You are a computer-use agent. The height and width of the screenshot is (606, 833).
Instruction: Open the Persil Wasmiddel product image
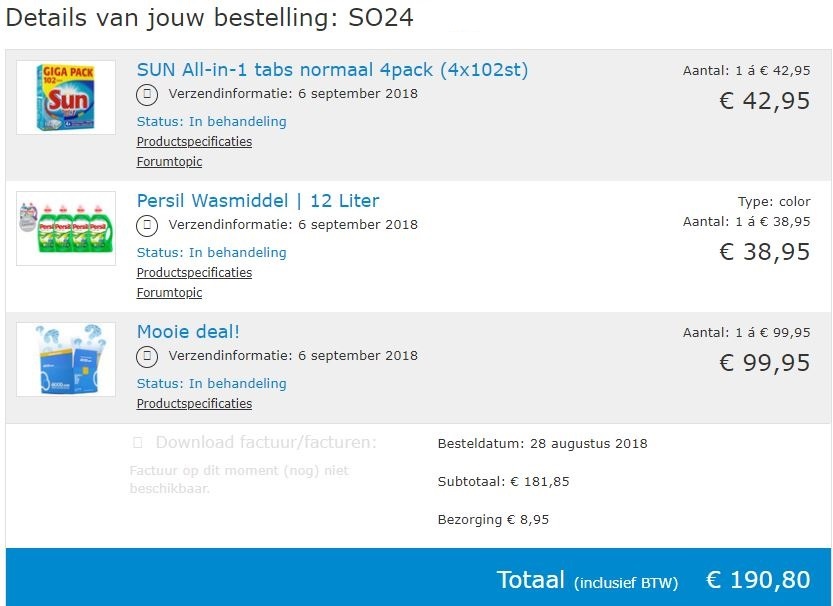(x=66, y=228)
